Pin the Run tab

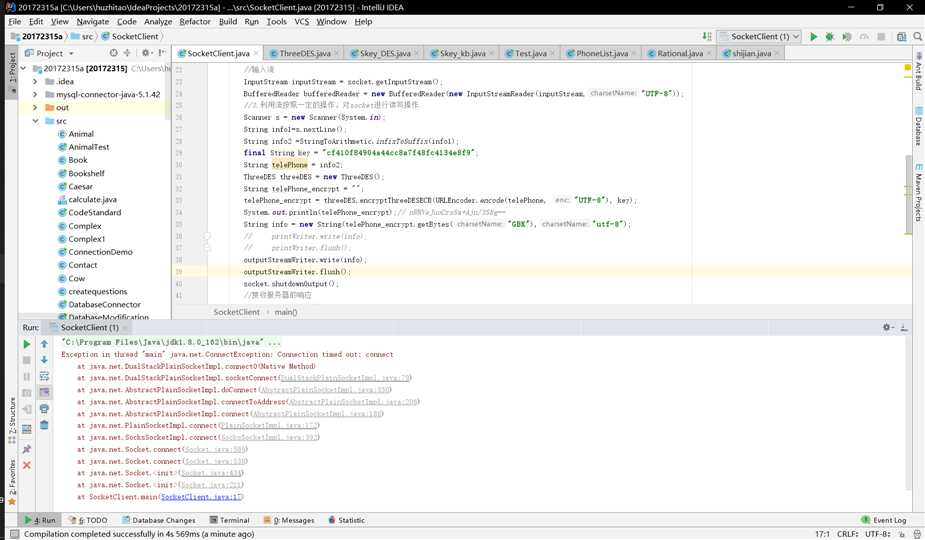click(27, 449)
